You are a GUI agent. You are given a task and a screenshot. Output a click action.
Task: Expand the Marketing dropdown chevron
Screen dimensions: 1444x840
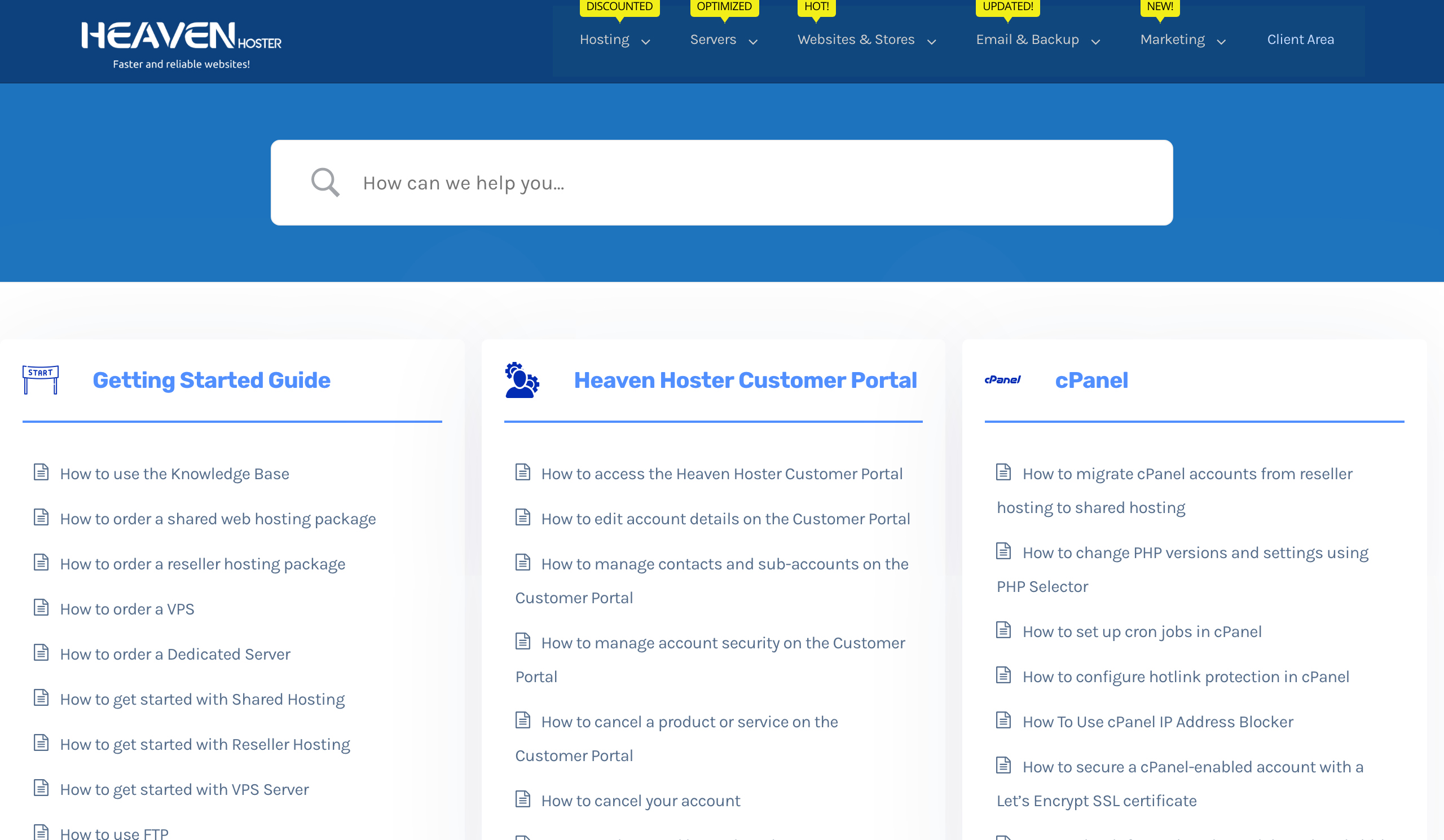[x=1221, y=42]
